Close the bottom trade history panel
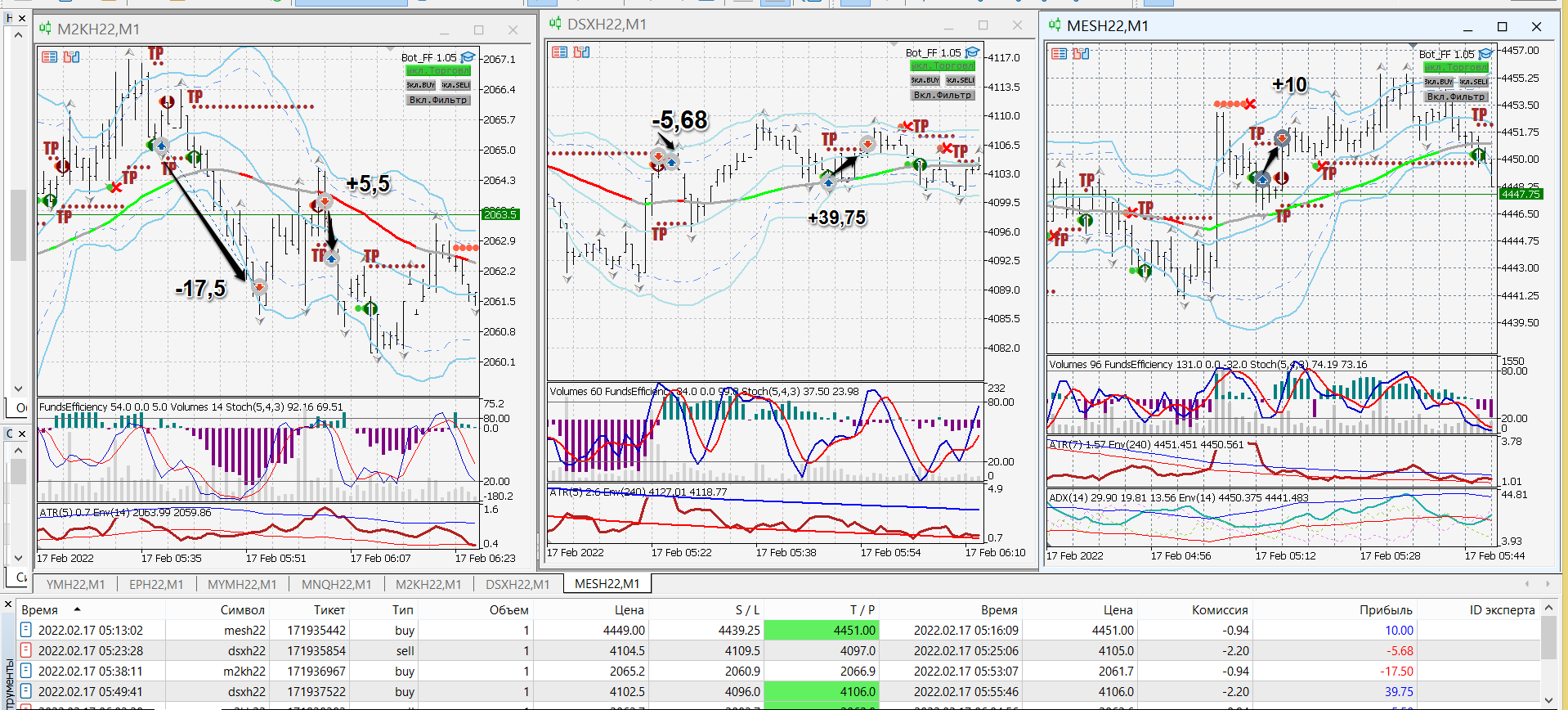Viewport: 1568px width, 710px height. (x=7, y=605)
